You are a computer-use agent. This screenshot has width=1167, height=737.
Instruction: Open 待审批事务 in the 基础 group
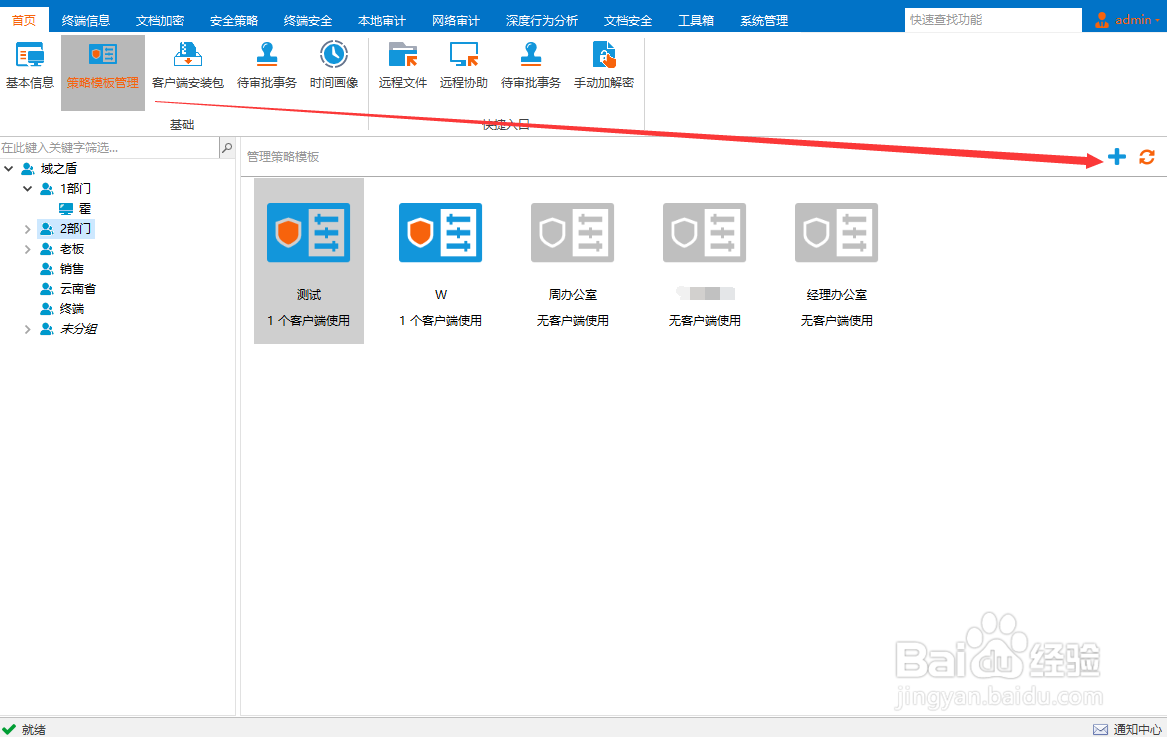(x=266, y=66)
